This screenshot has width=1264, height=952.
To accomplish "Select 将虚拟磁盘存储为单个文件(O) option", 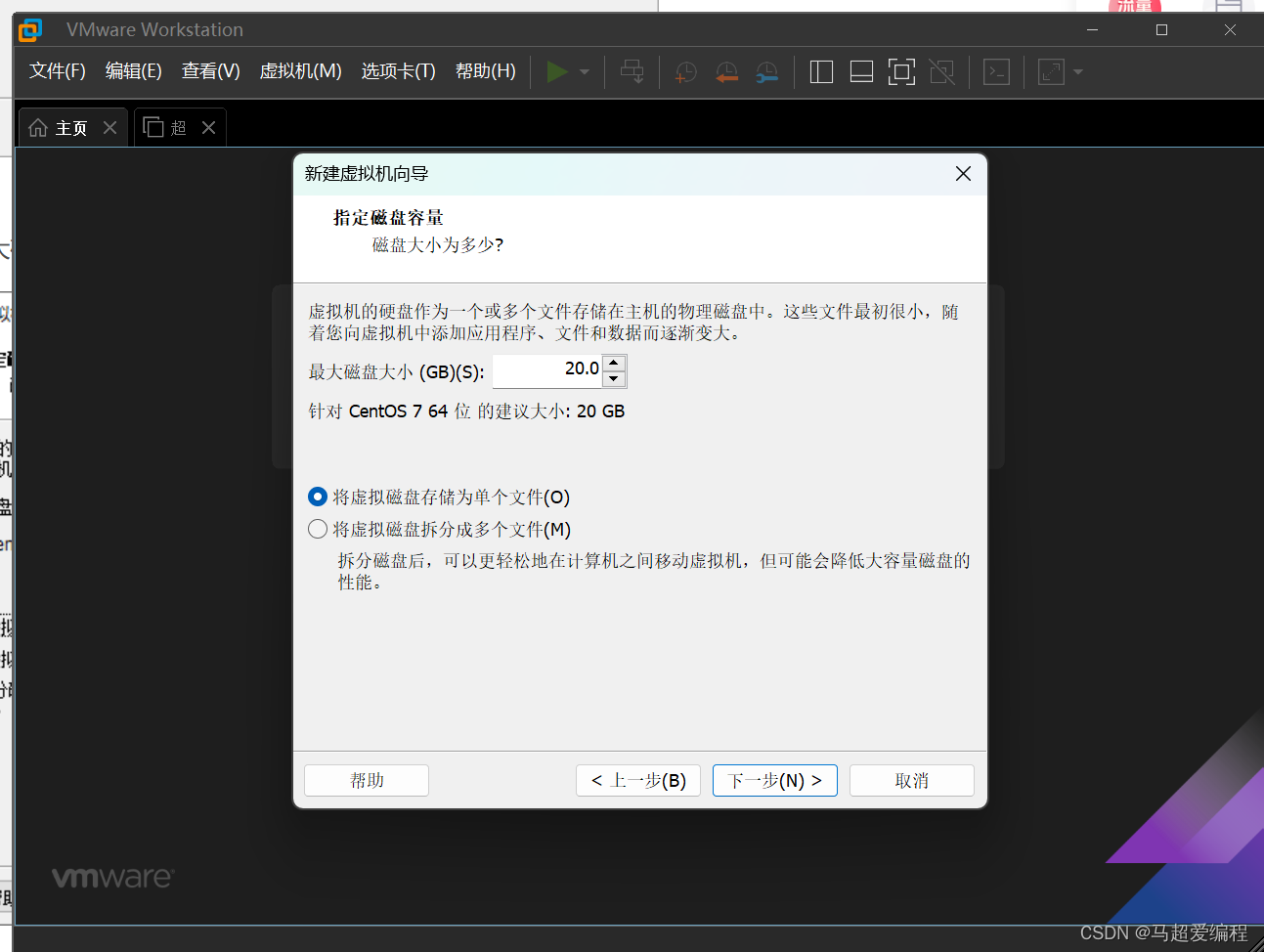I will click(x=439, y=498).
